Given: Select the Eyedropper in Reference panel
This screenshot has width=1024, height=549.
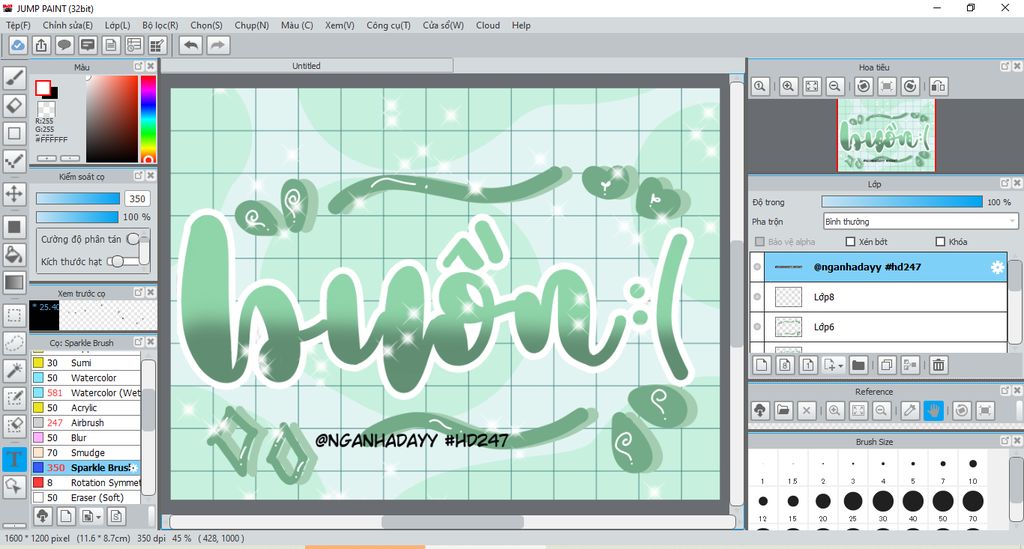Looking at the screenshot, I should (x=910, y=411).
